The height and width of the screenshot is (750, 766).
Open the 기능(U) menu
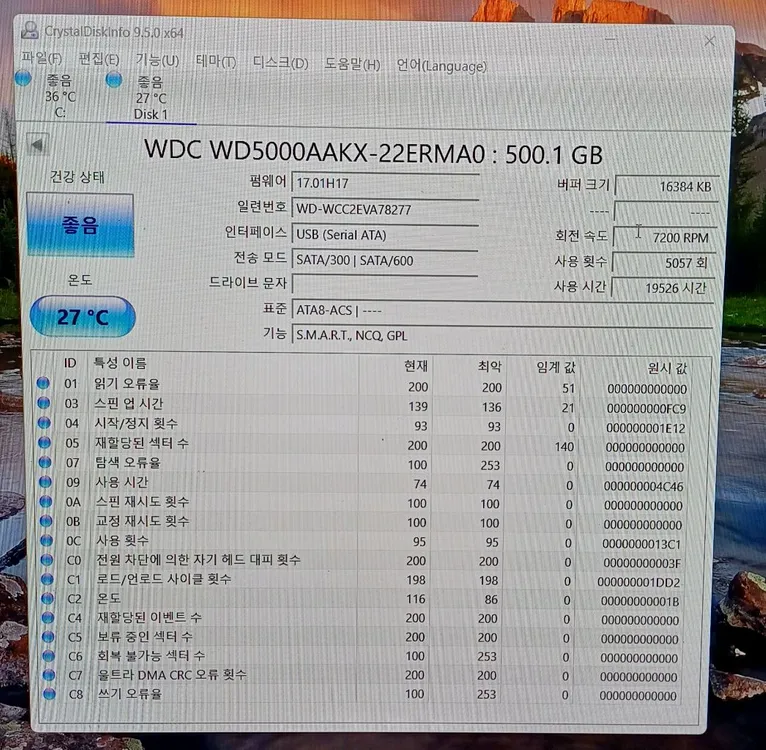[x=157, y=61]
